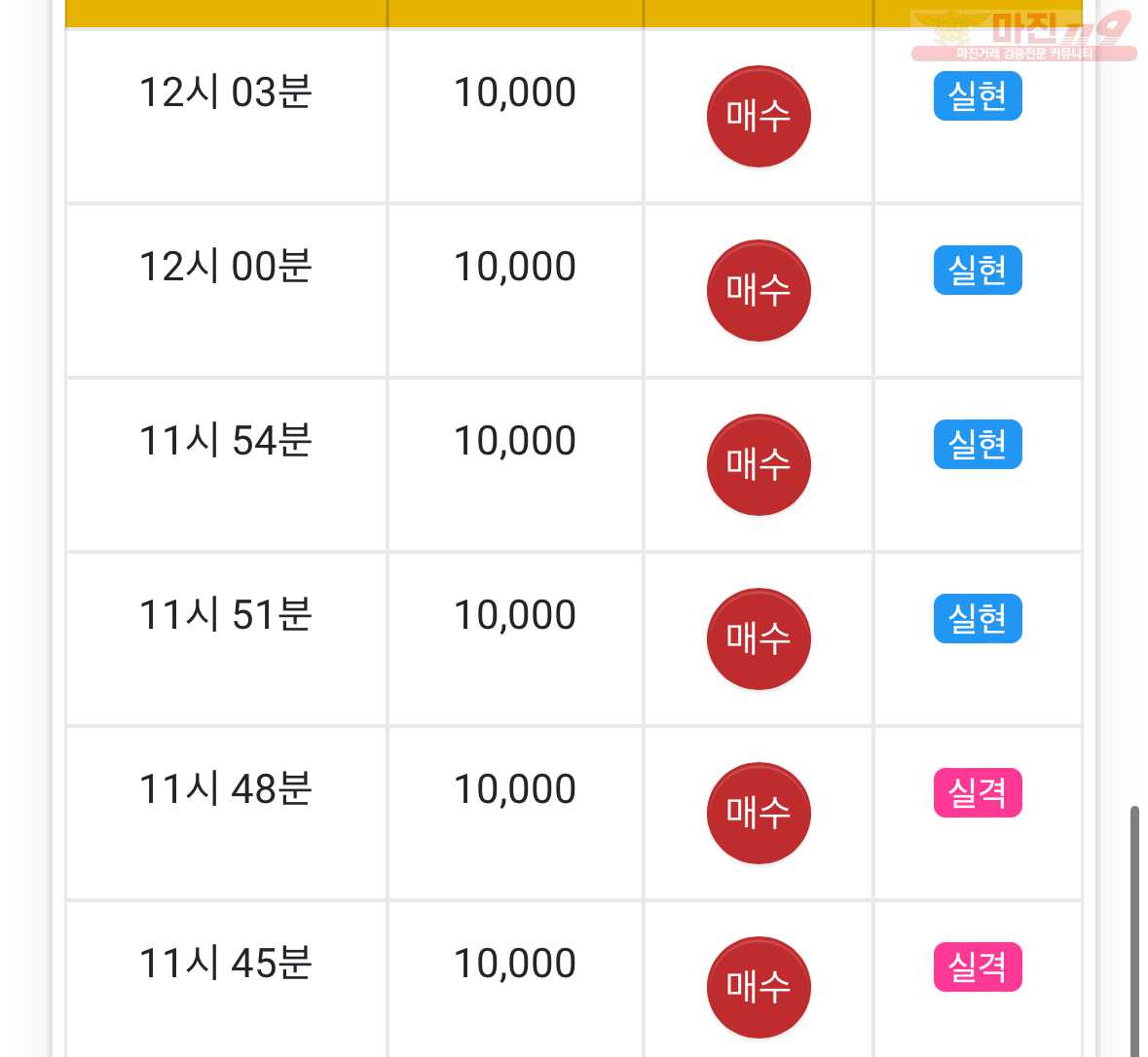The height and width of the screenshot is (1057, 1148).
Task: Click the pink 실격 badge at 11시 45분
Action: click(x=978, y=966)
